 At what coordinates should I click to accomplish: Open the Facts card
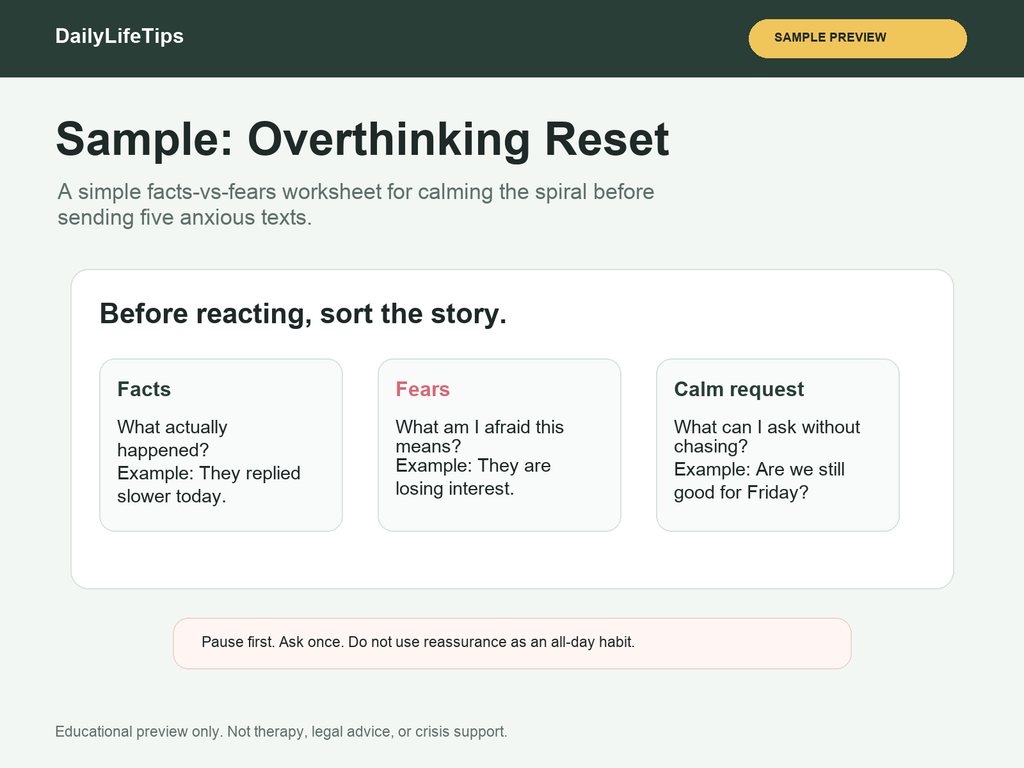[221, 445]
